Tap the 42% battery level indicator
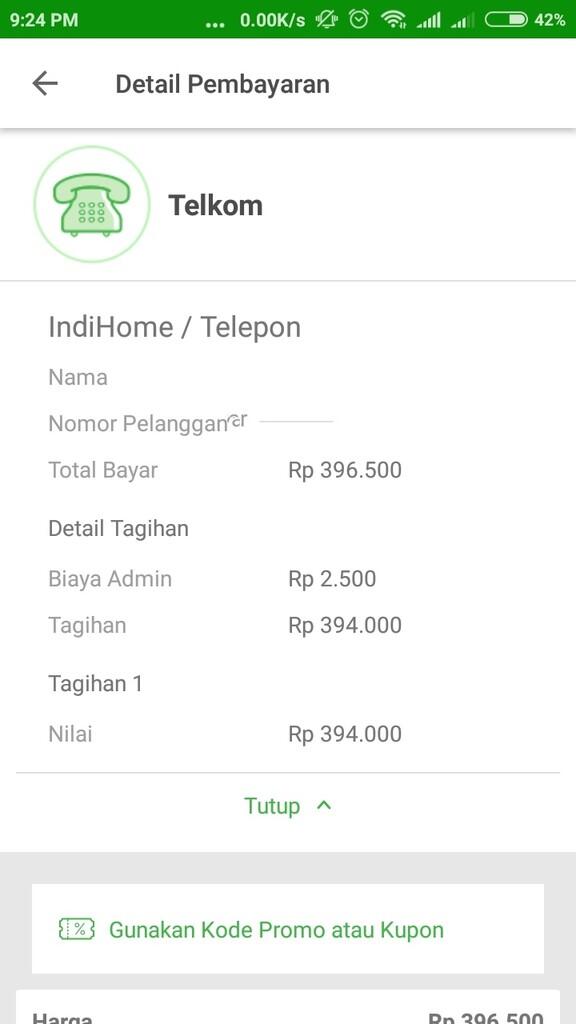The image size is (576, 1024). (x=550, y=18)
